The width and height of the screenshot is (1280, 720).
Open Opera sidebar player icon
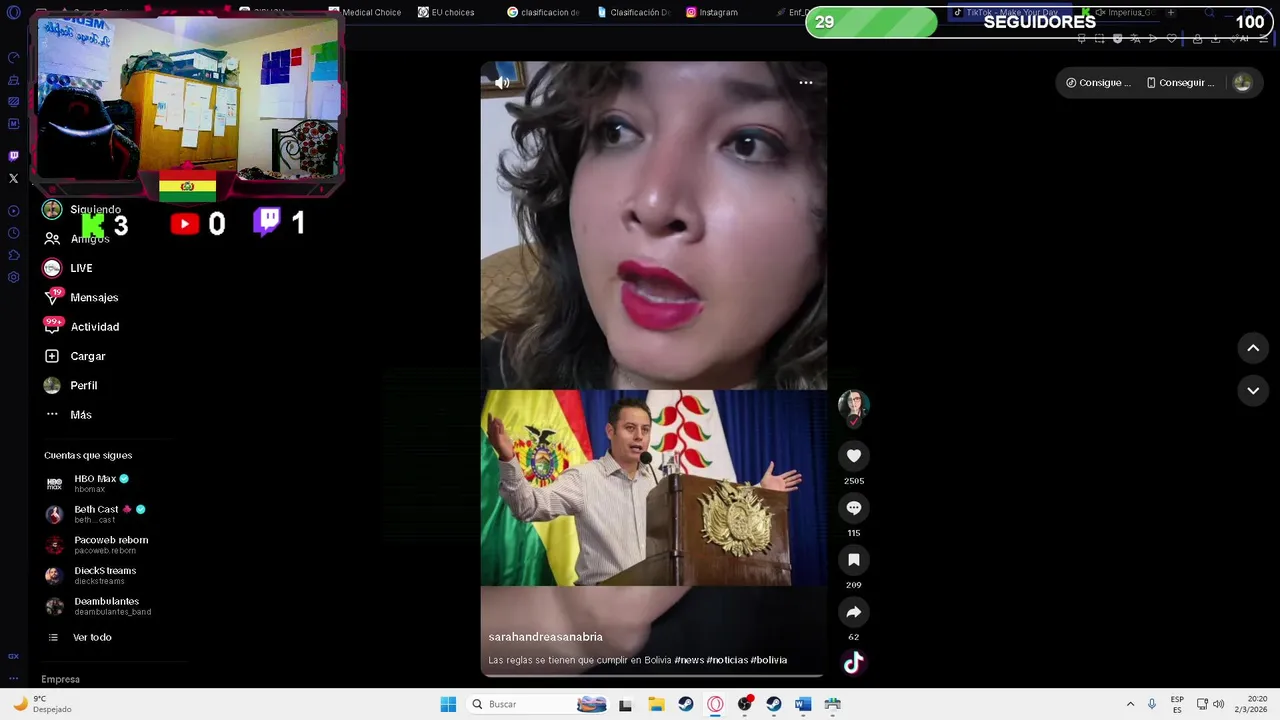pyautogui.click(x=13, y=211)
